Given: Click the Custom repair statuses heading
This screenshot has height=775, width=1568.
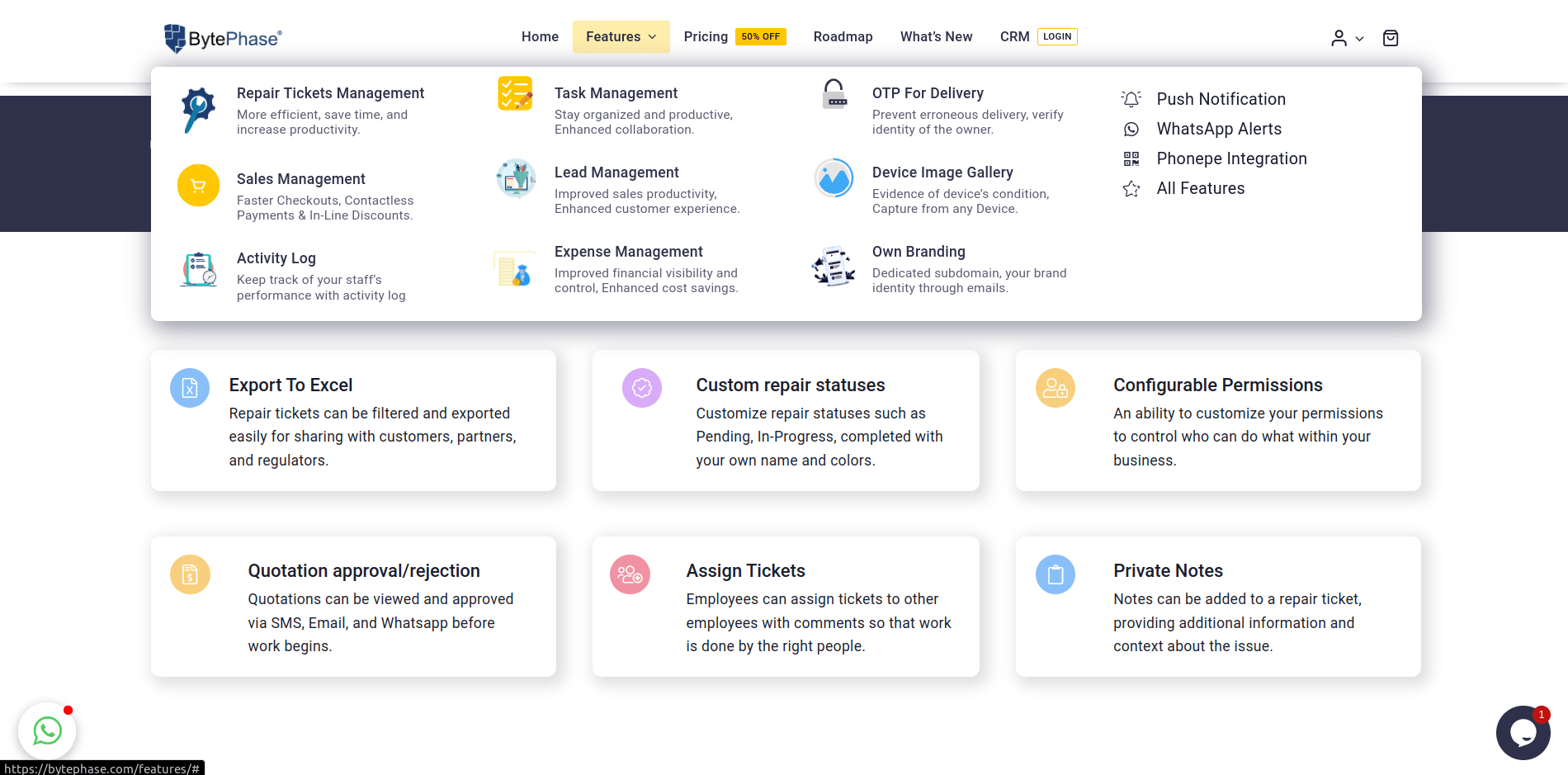Looking at the screenshot, I should coord(790,385).
